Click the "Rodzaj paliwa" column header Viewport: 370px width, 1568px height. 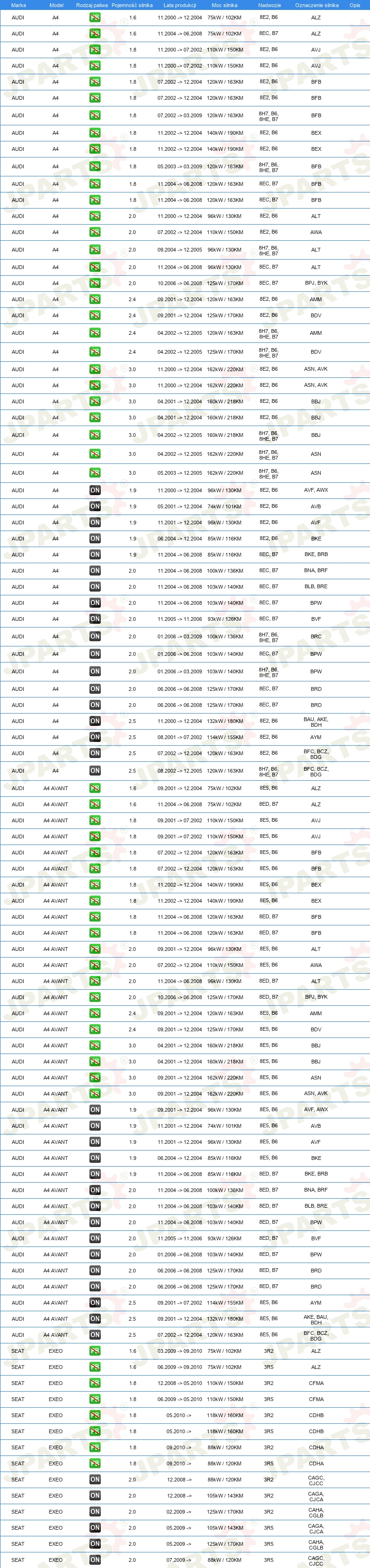point(92,6)
